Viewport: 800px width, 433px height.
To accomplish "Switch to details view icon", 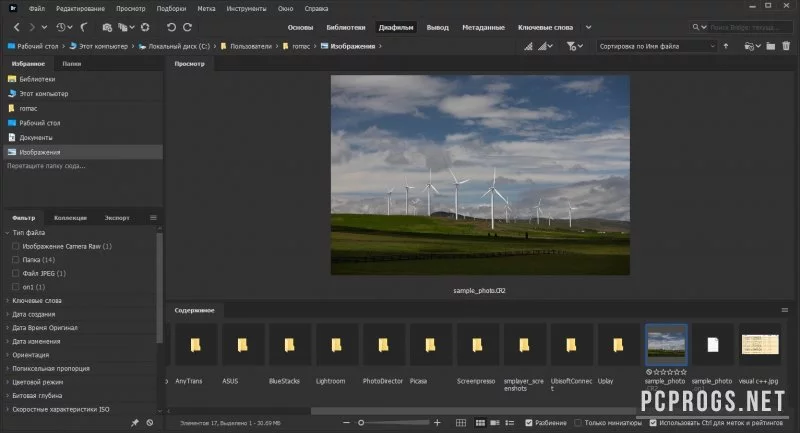I will click(494, 423).
